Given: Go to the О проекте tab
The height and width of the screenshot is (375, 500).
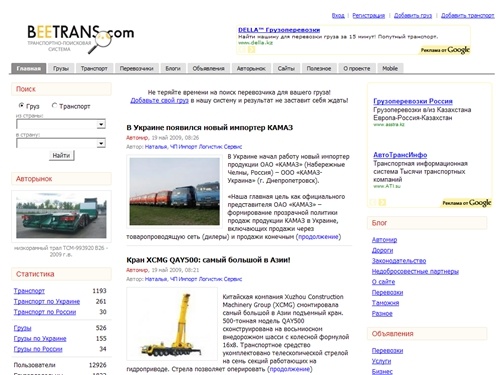Looking at the screenshot, I should click(x=357, y=68).
